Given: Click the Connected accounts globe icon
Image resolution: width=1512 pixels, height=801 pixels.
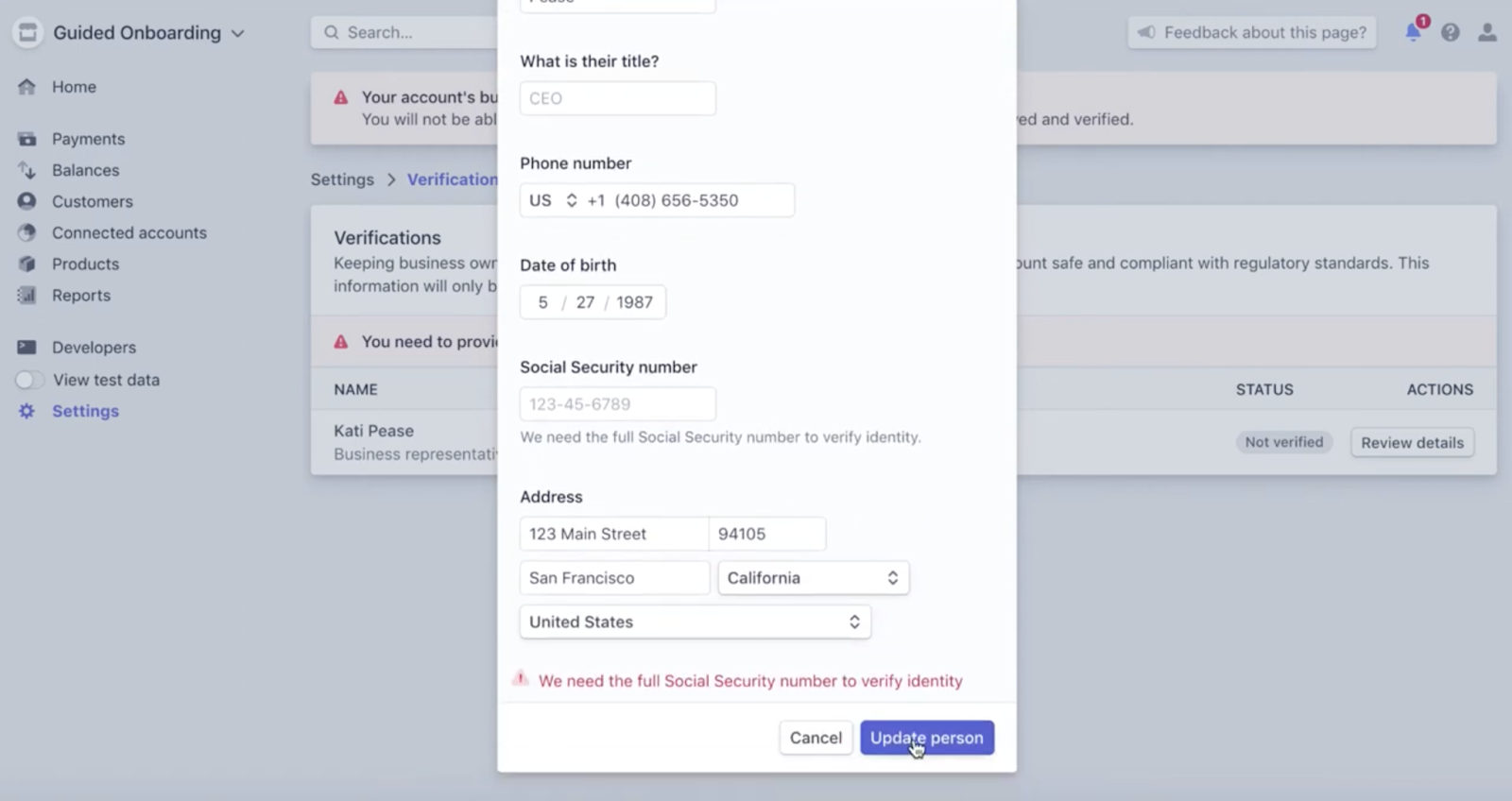Looking at the screenshot, I should click(x=26, y=232).
